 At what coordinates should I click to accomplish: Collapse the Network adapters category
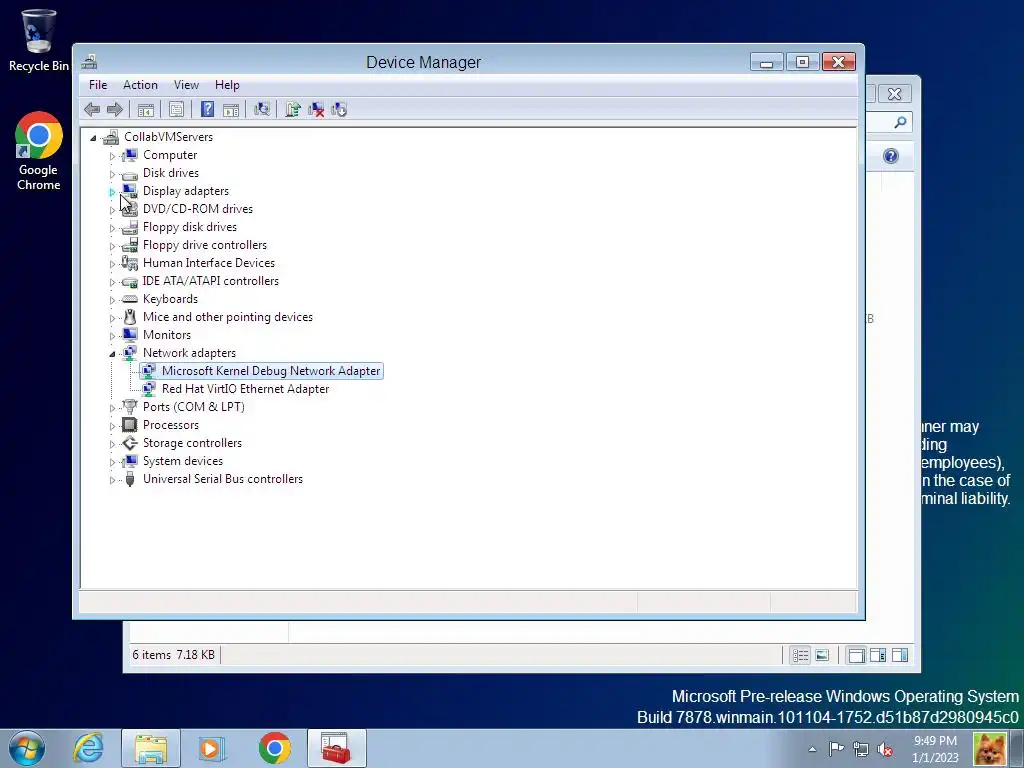112,354
